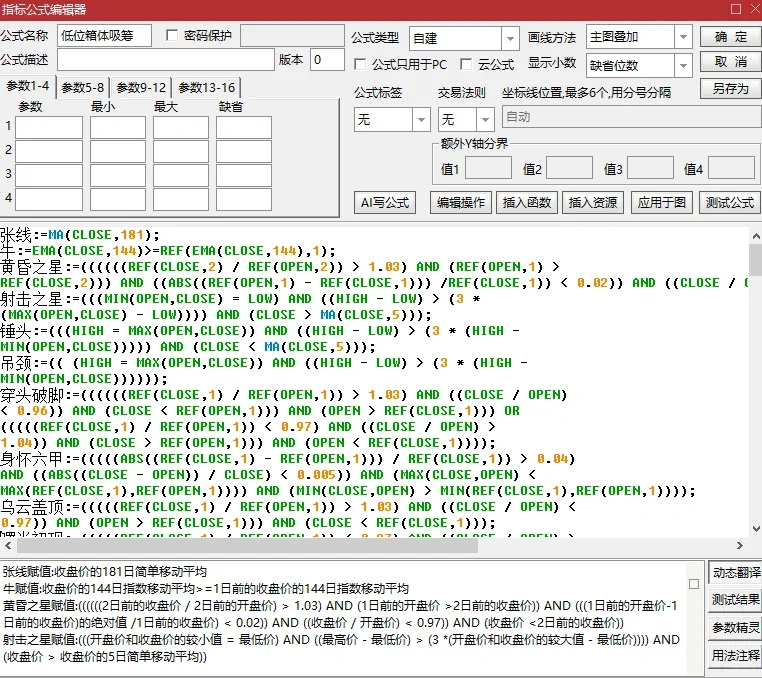Open the AI写公式 assistant

385,203
